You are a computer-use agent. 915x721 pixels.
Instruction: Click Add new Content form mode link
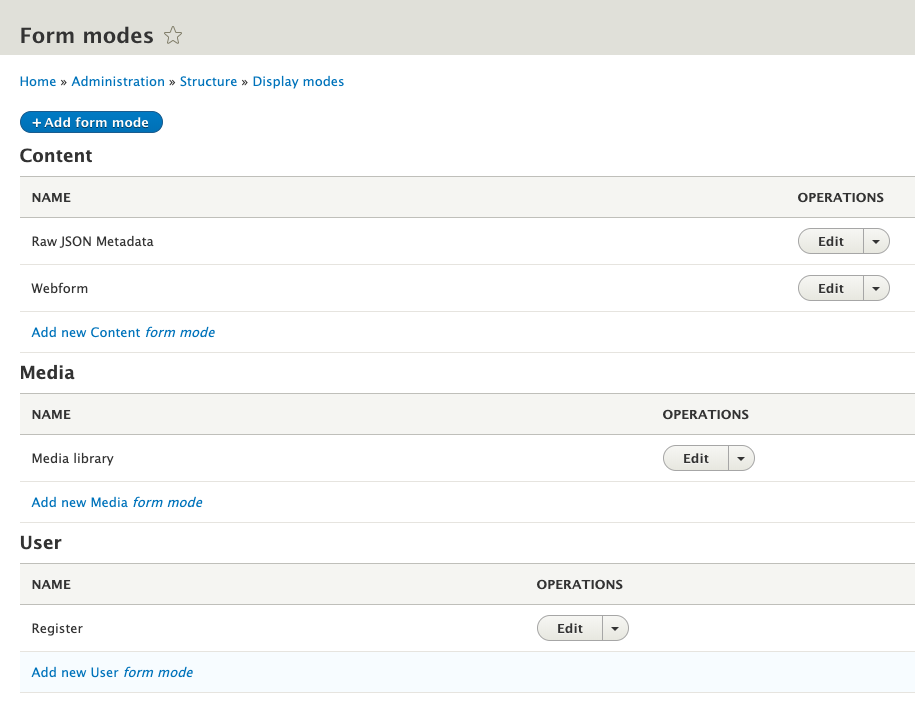pyautogui.click(x=123, y=332)
